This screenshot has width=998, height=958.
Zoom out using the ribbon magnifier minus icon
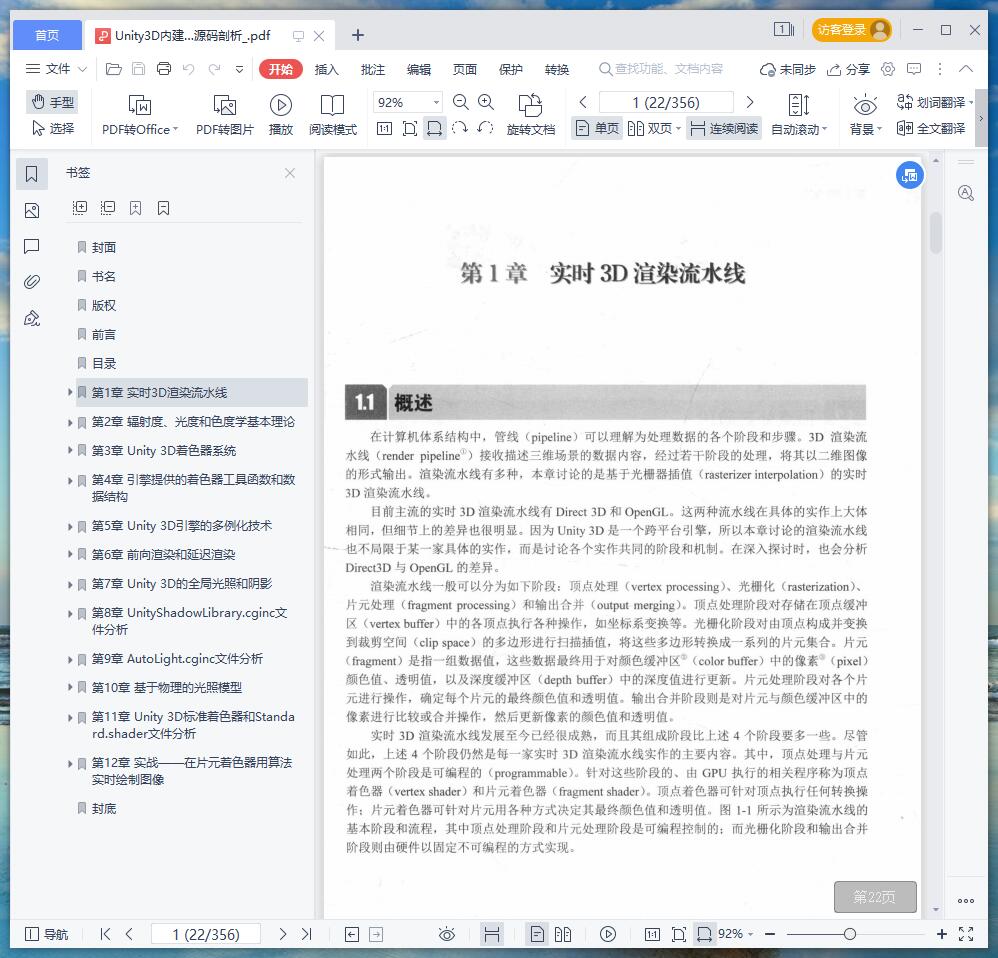click(x=461, y=102)
